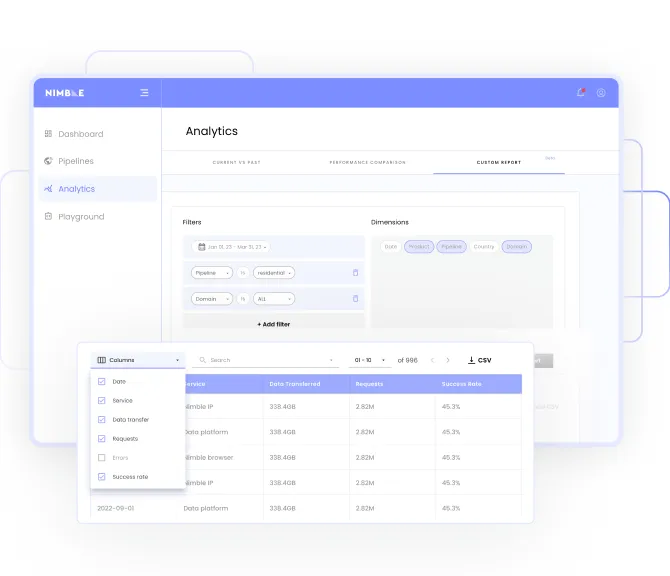The image size is (670, 576).
Task: Click the Domain filter 'is' operator
Action: 243,299
